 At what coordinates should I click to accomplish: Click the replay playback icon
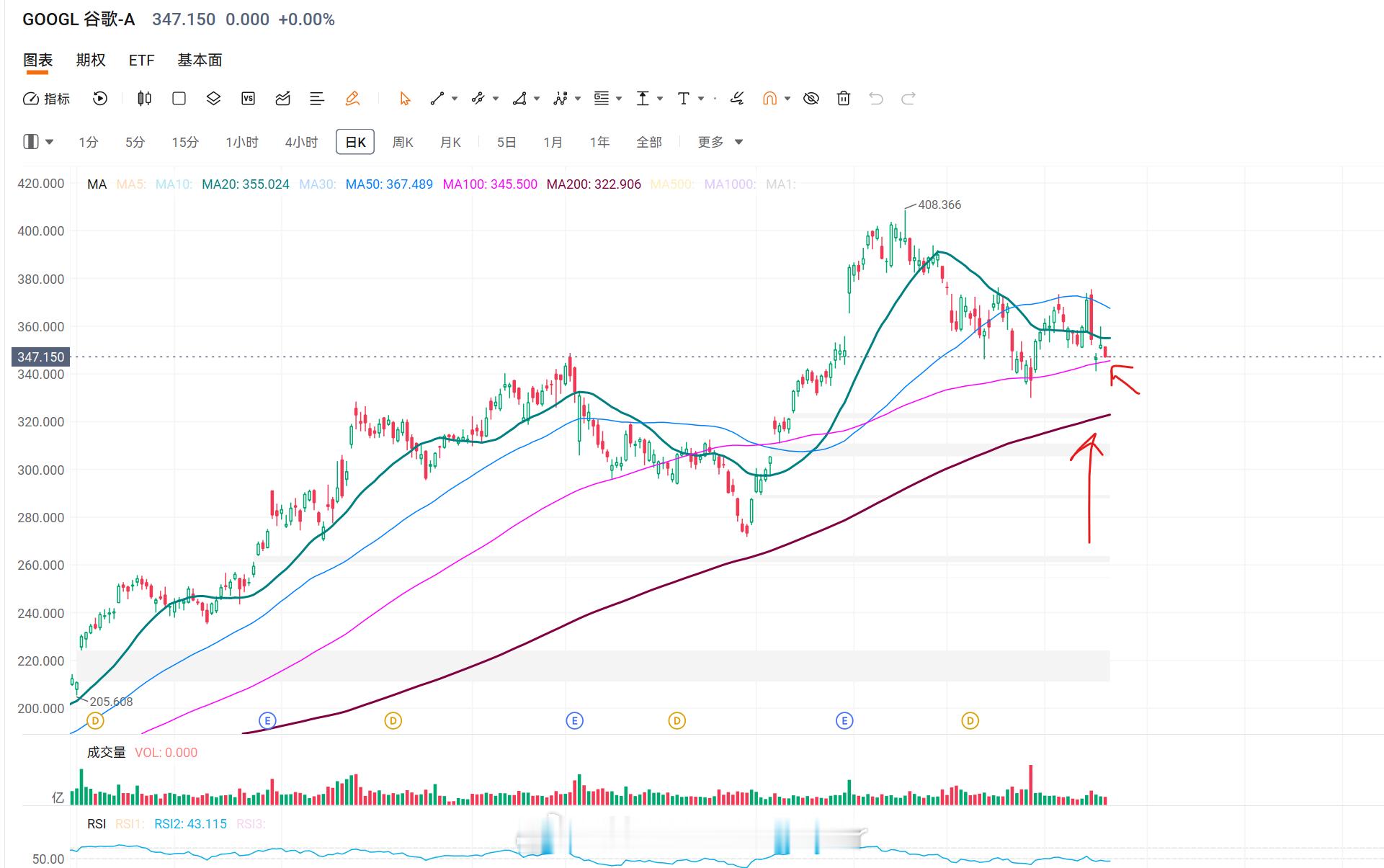click(x=100, y=99)
